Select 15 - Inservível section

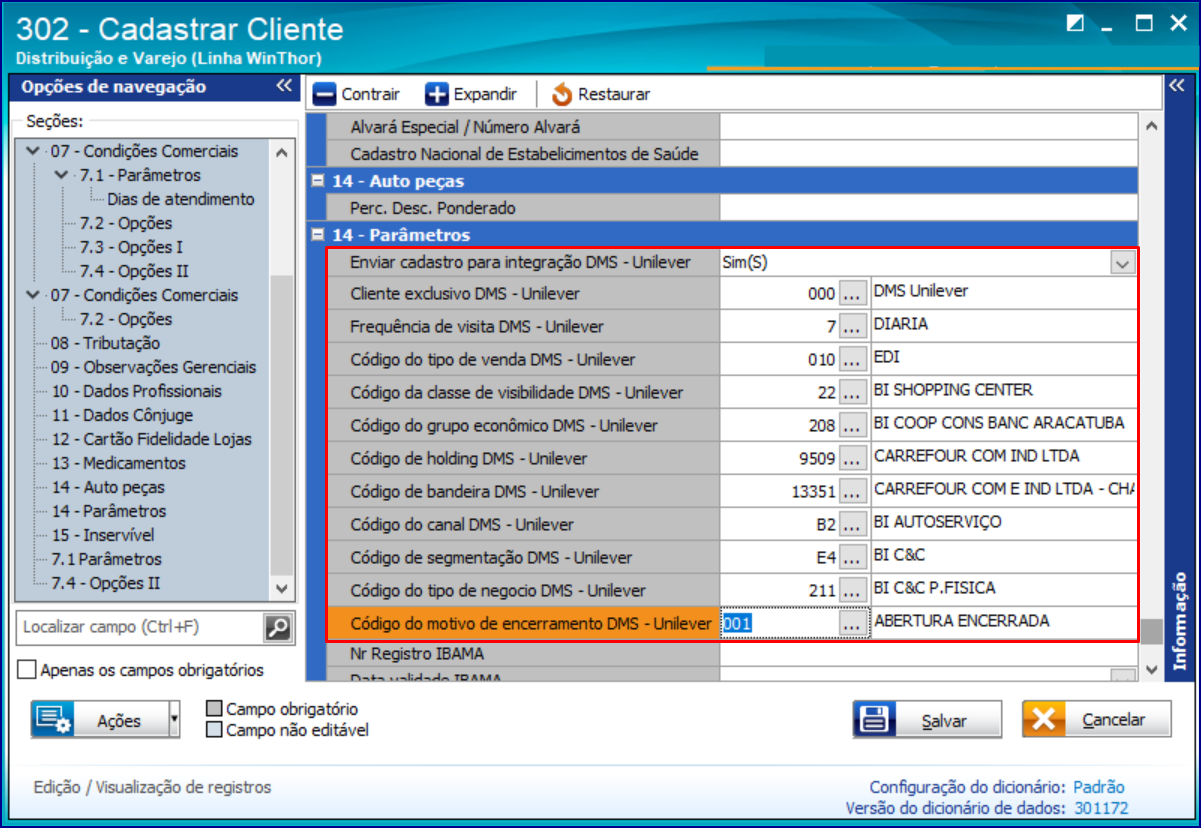tap(104, 535)
